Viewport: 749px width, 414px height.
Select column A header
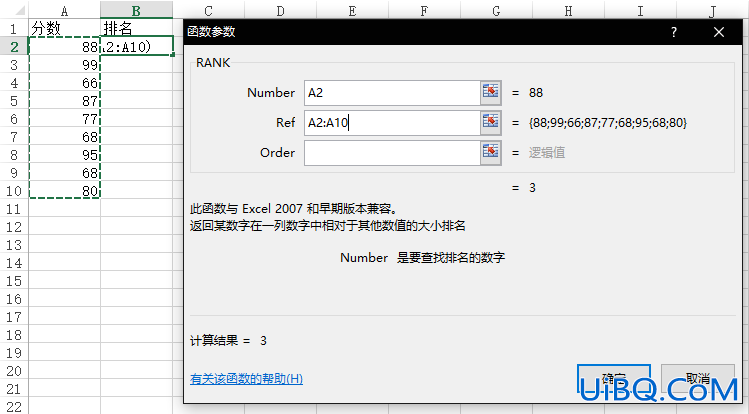[64, 11]
